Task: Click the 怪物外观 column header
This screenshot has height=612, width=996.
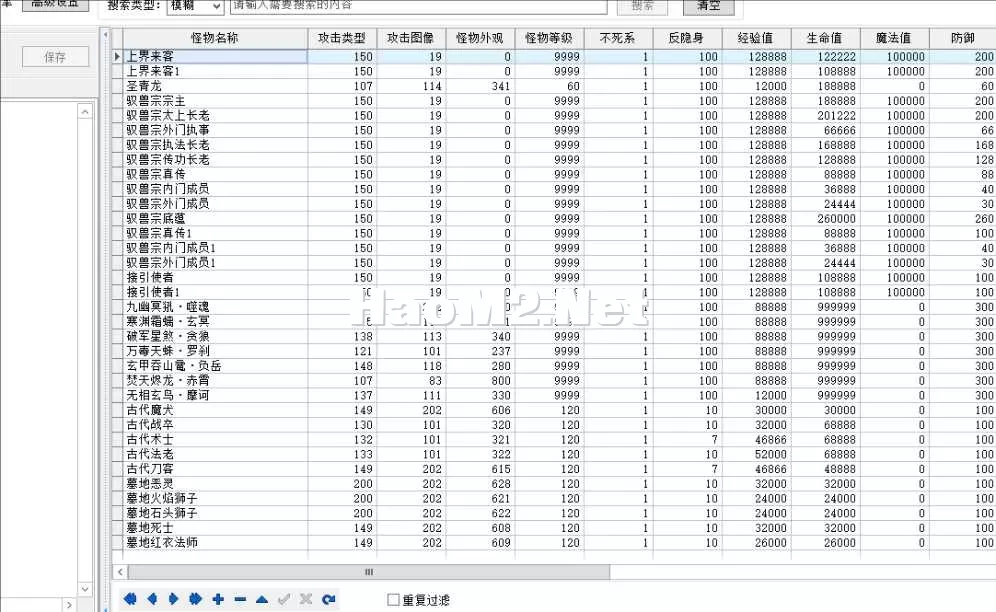Action: pos(480,38)
